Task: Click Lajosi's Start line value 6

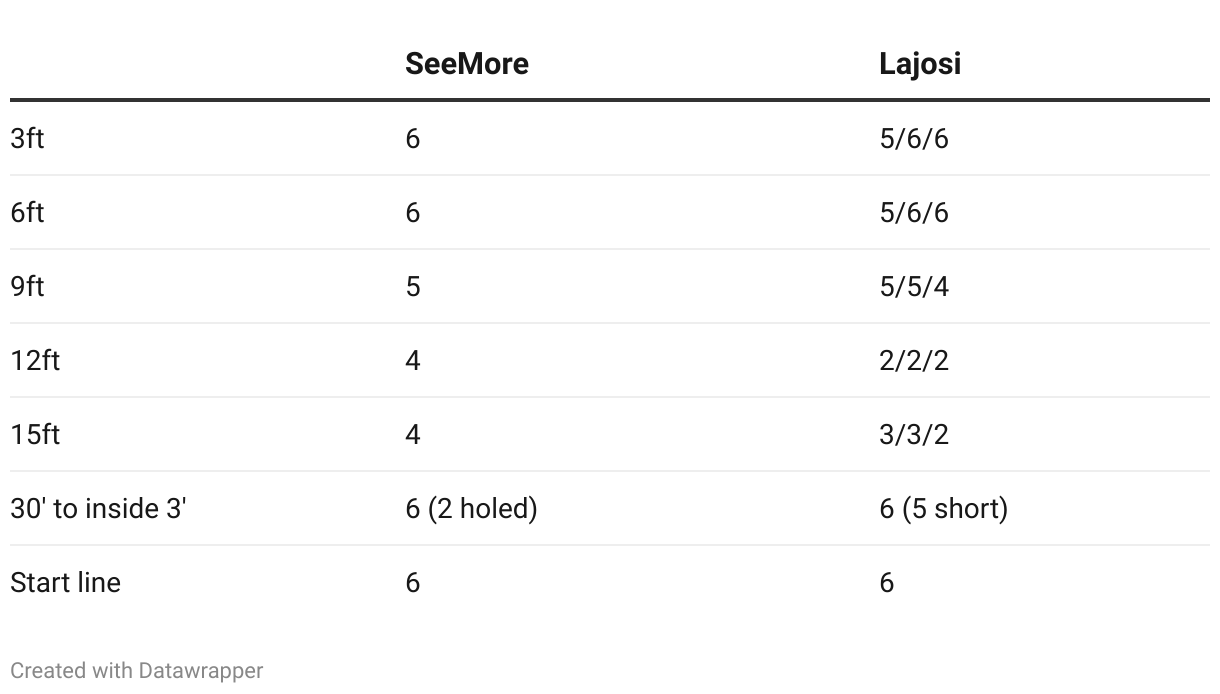Action: point(887,583)
